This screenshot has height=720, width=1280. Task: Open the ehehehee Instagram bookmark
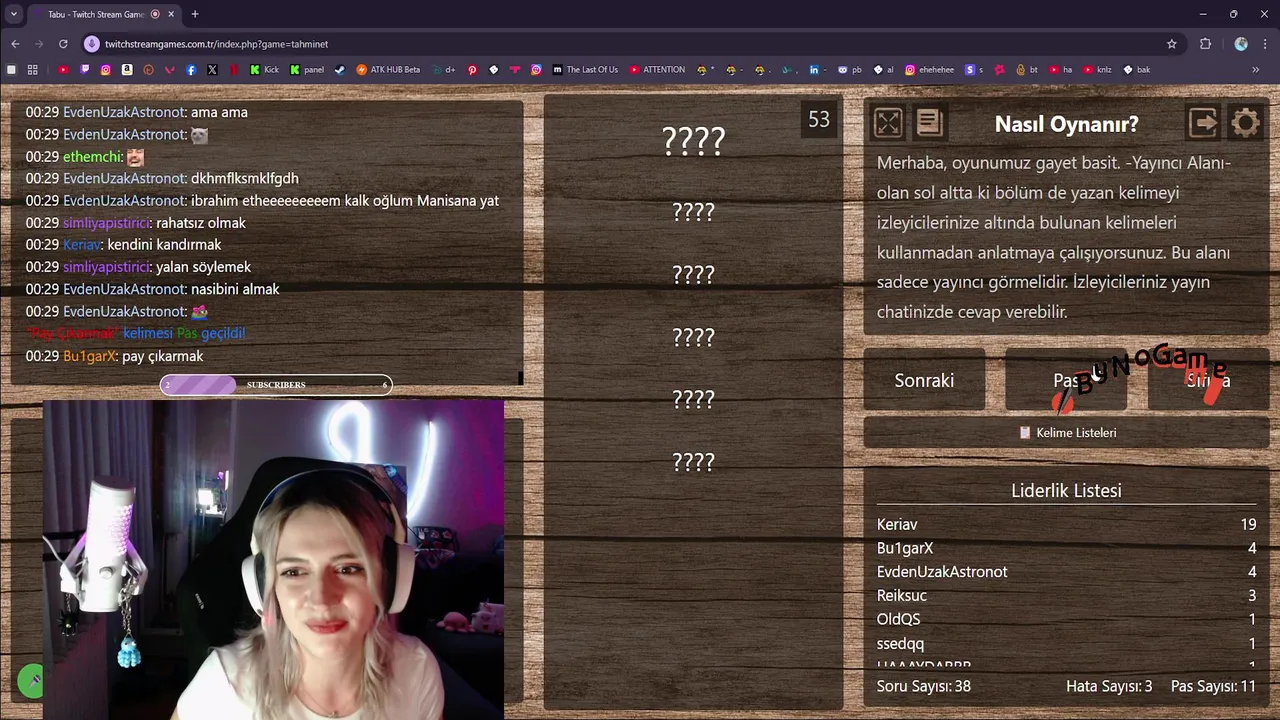[x=930, y=70]
